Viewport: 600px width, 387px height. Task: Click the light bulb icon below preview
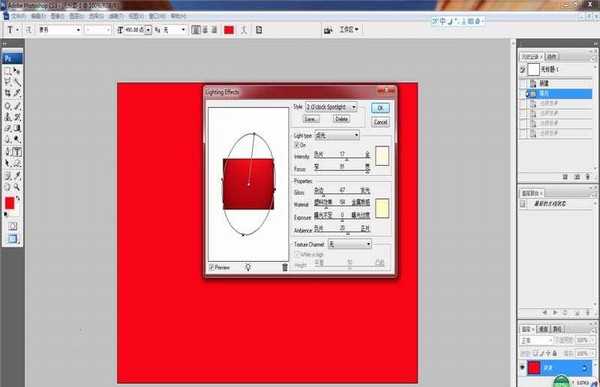point(248,267)
